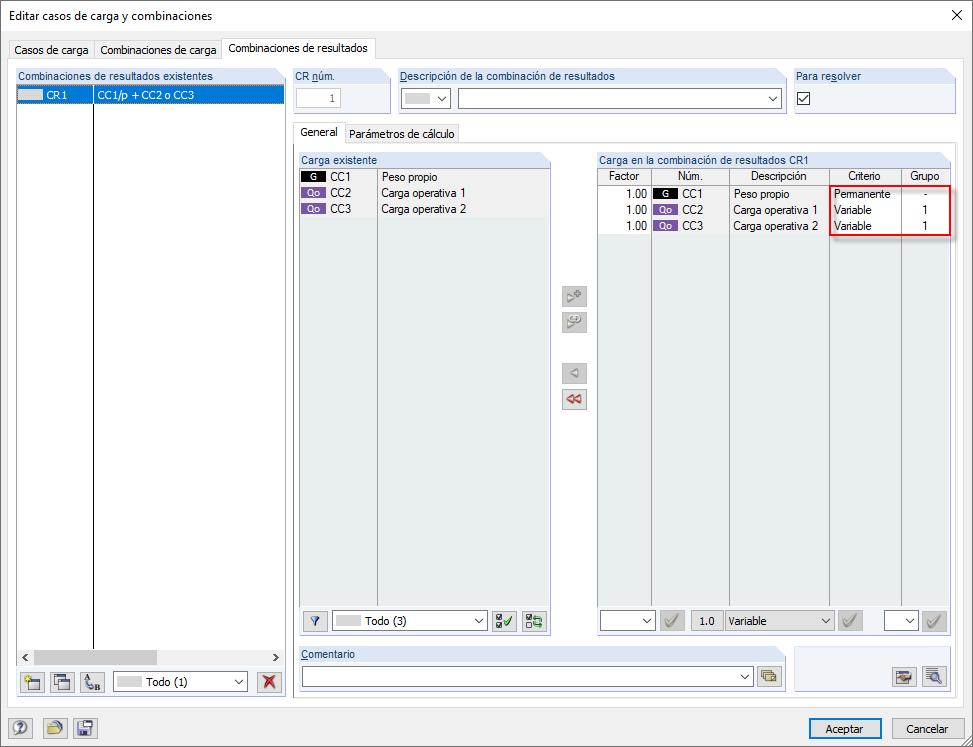Enable the apply checkmark next to Variable criterion
This screenshot has height=747, width=973.
pos(850,621)
